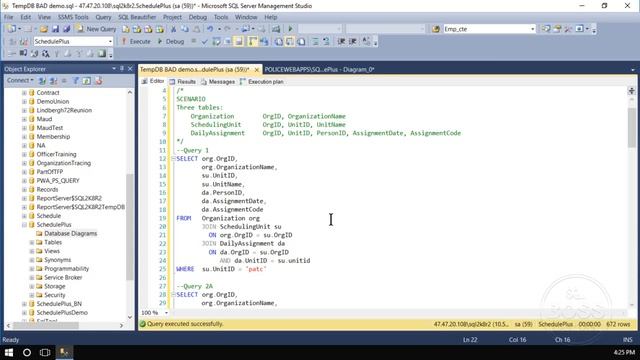Expand the Programmability folder

[32, 269]
